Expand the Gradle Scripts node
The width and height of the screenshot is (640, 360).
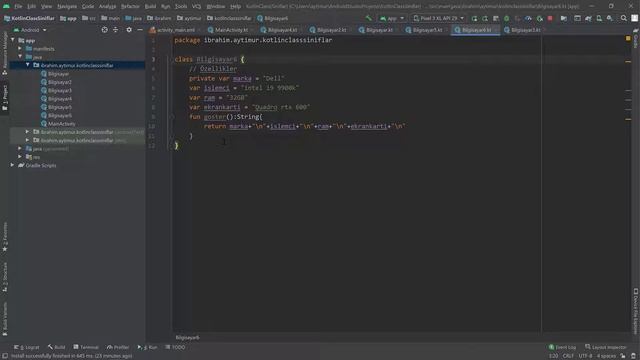coord(12,165)
